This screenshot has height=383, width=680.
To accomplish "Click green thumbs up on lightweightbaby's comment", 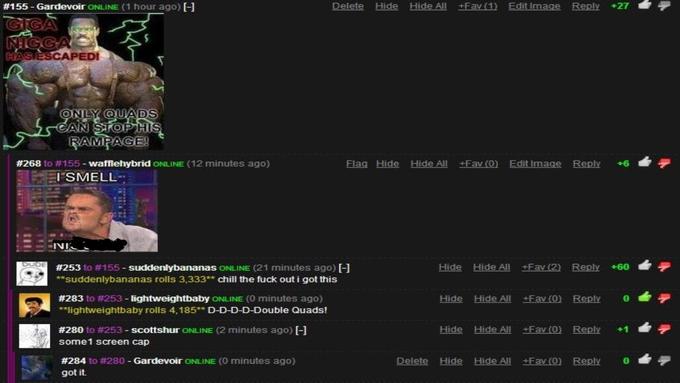I will pyautogui.click(x=644, y=297).
